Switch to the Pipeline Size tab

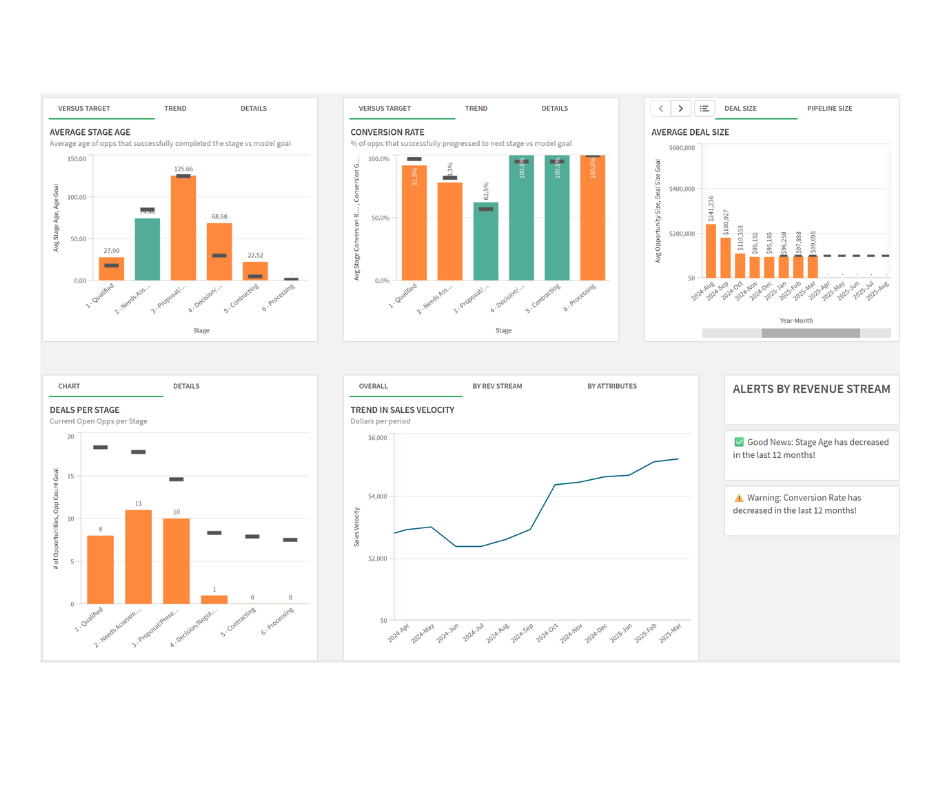[829, 108]
